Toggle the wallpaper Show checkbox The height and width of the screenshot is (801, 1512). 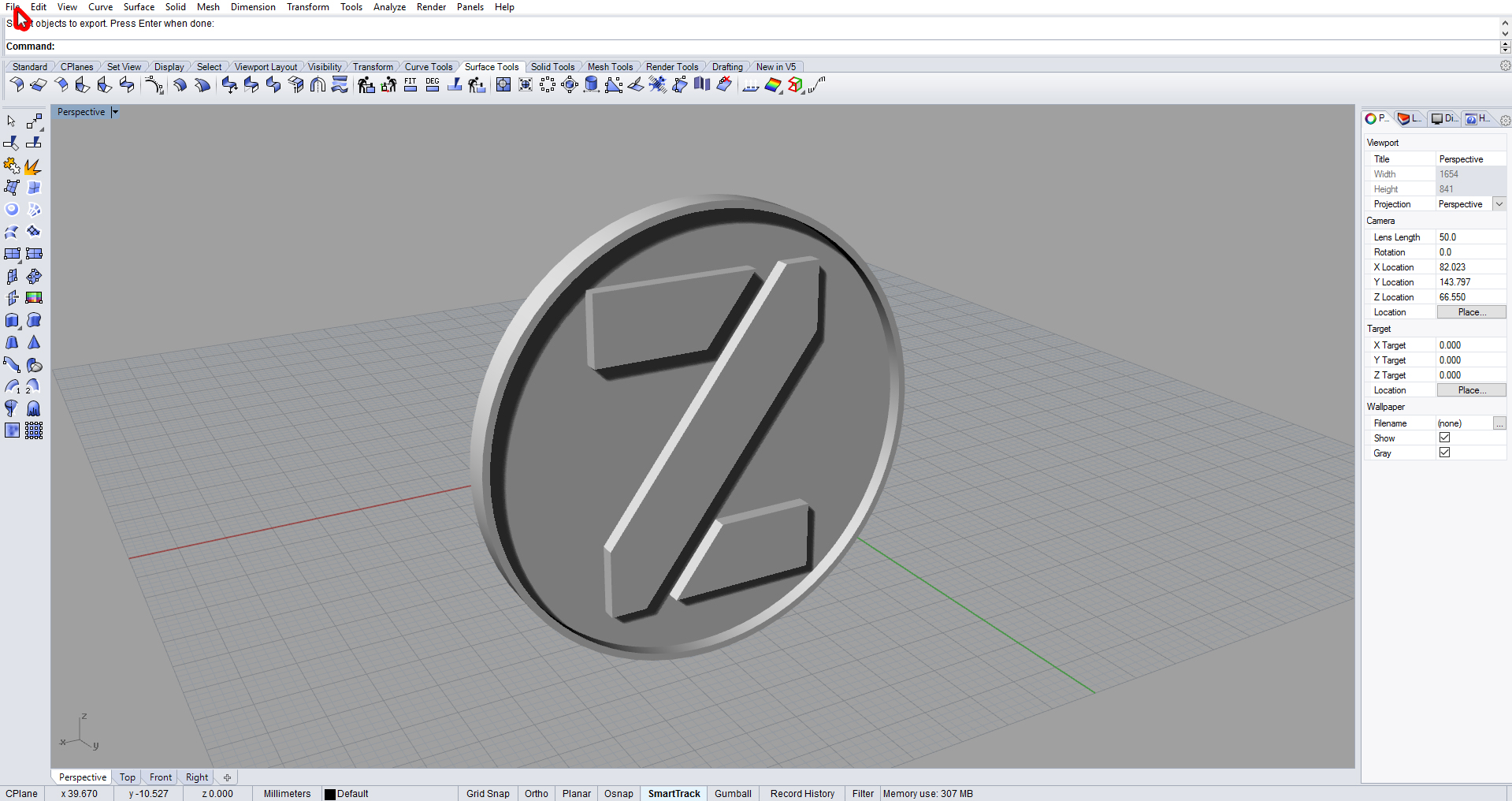(x=1444, y=438)
